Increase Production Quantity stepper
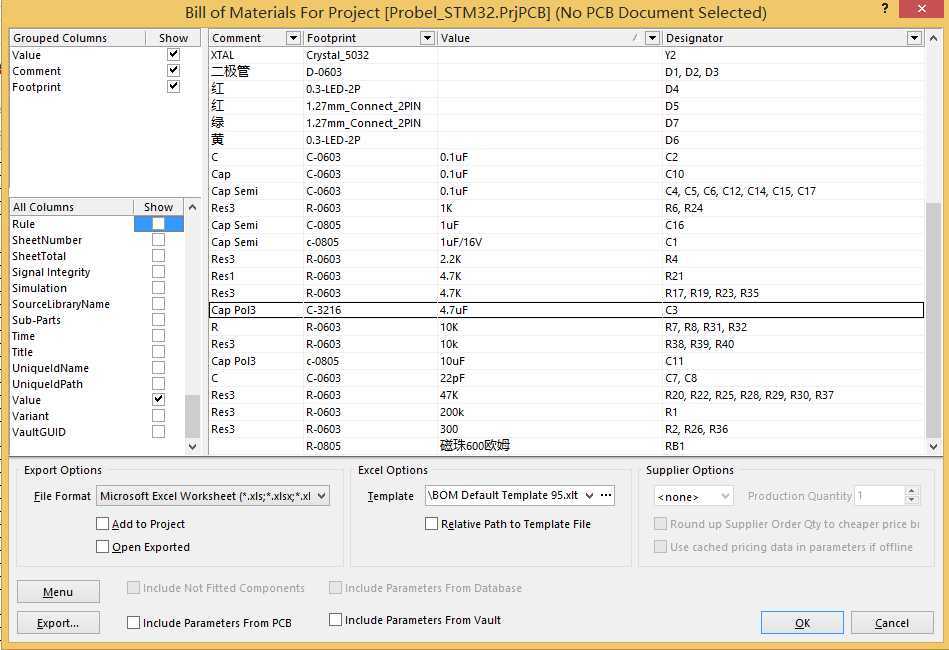Image resolution: width=949 pixels, height=650 pixels. coord(911,491)
